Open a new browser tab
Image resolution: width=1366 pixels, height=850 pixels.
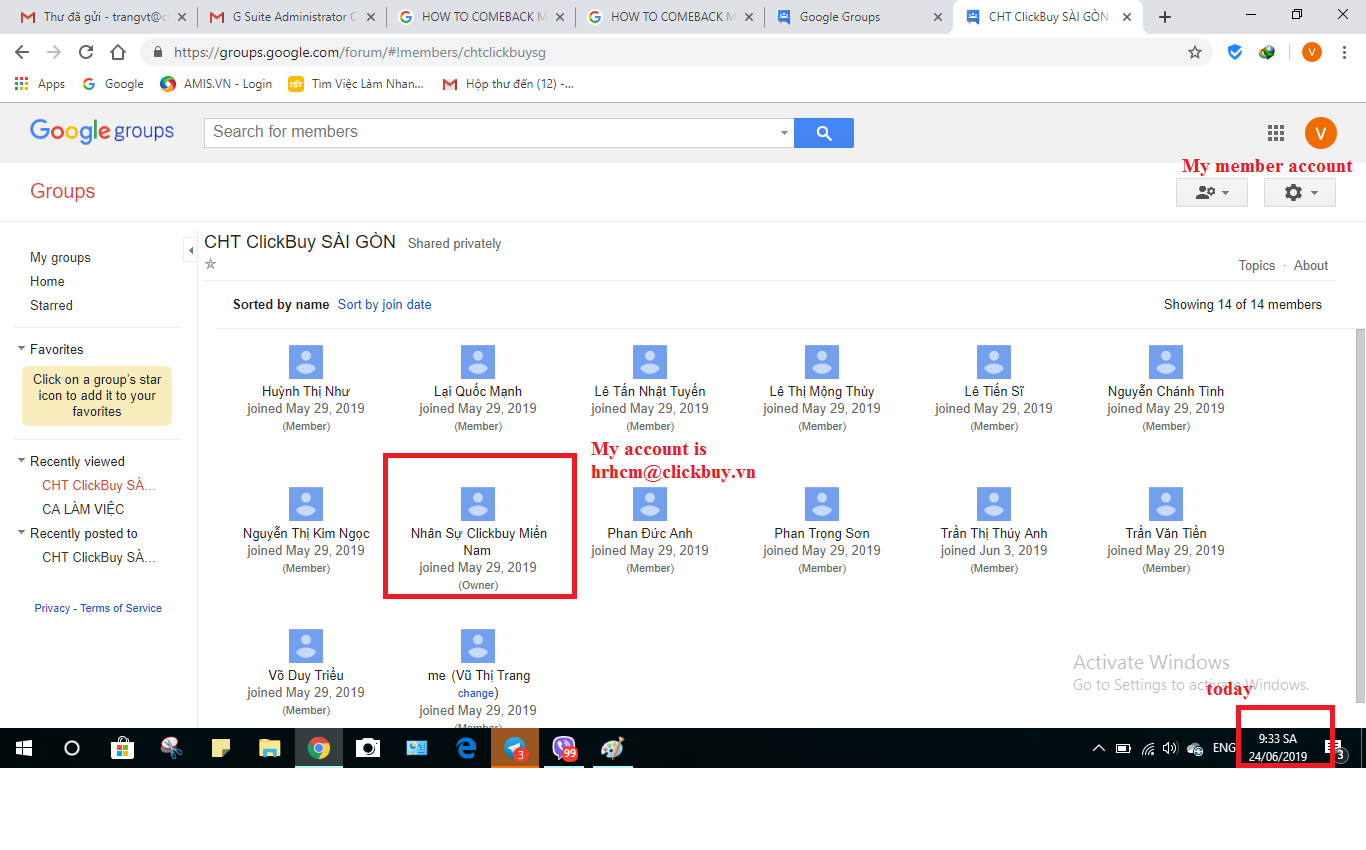click(x=1165, y=17)
